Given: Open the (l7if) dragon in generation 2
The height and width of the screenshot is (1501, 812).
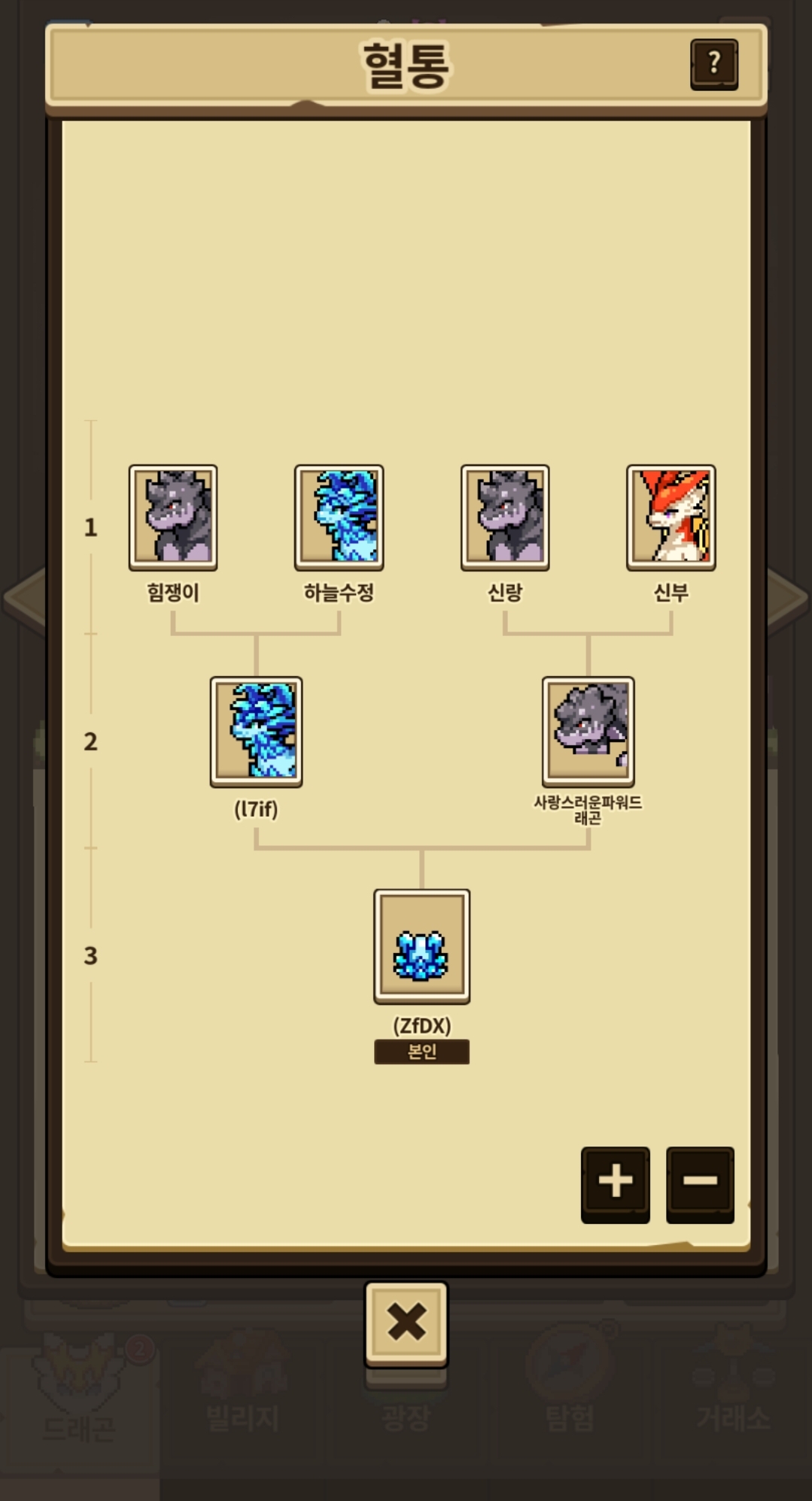Looking at the screenshot, I should pos(256,732).
